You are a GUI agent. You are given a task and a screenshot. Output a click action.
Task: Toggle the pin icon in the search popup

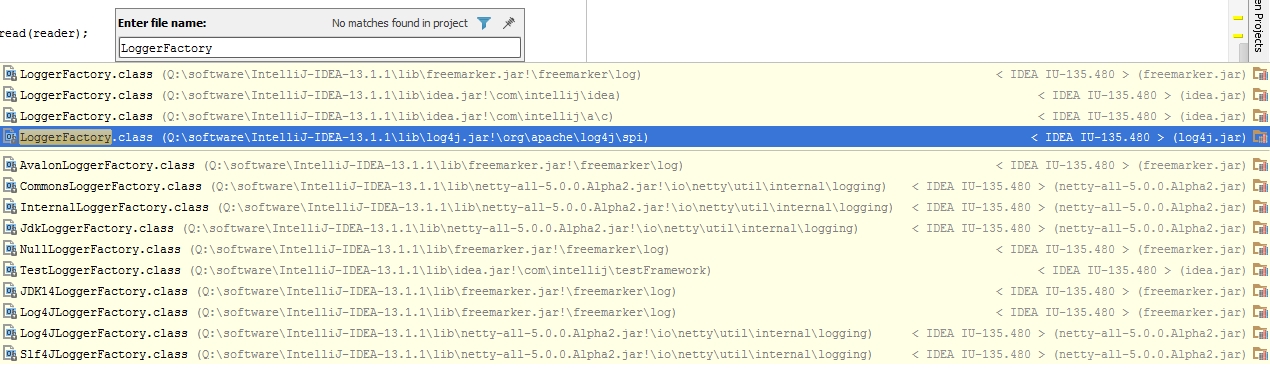point(509,23)
